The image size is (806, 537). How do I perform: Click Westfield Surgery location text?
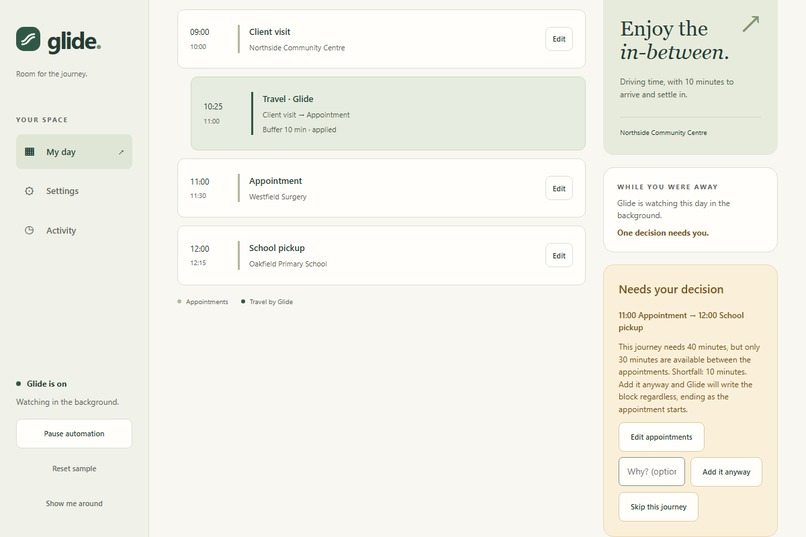click(x=278, y=197)
